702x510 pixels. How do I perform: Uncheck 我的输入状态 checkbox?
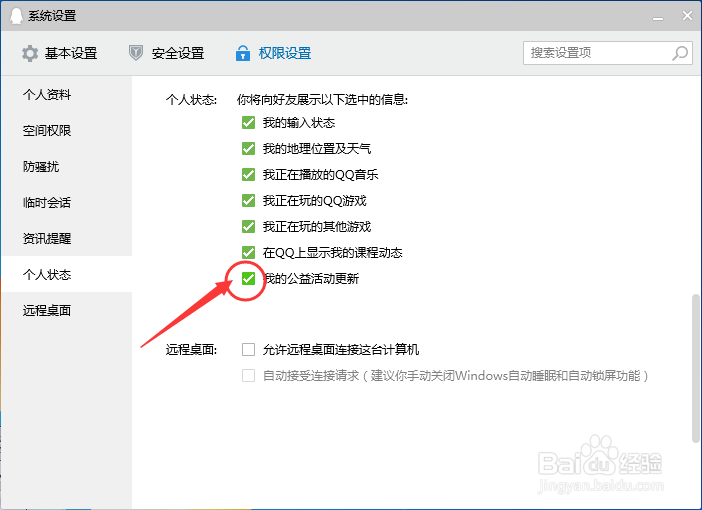[x=248, y=123]
